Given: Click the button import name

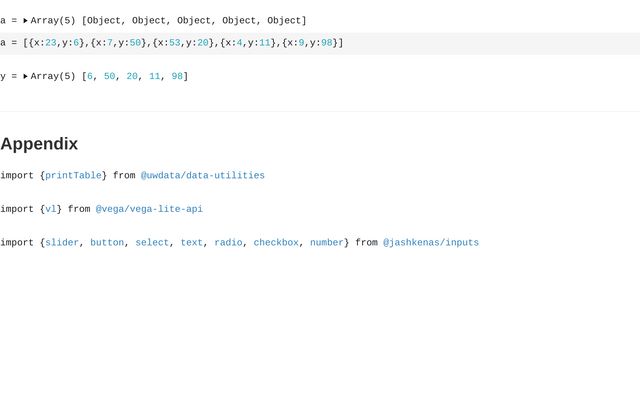Looking at the screenshot, I should point(107,243).
